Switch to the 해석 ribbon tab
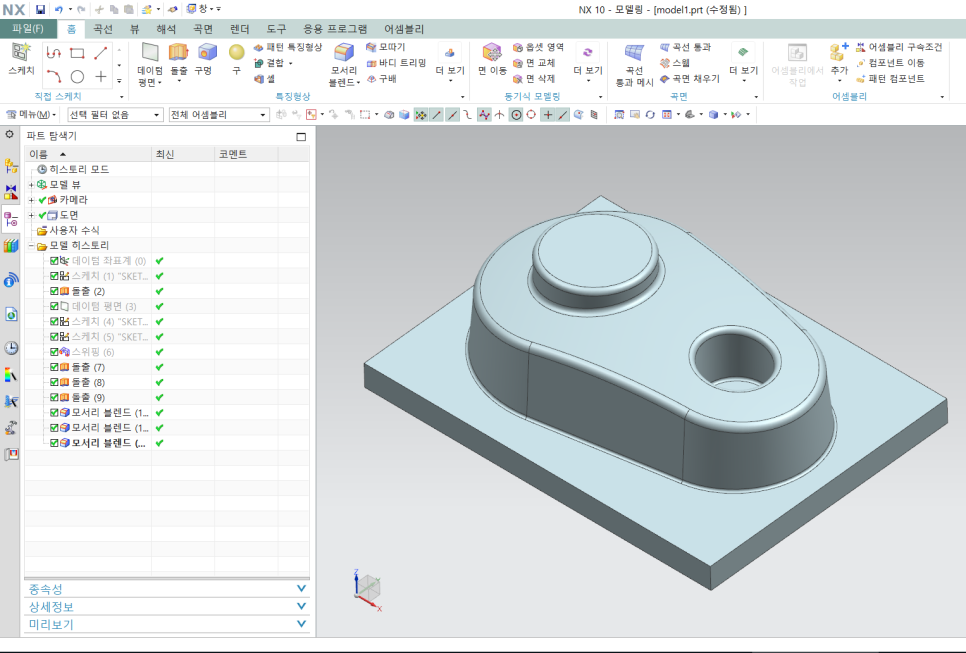The image size is (966, 653). tap(166, 29)
